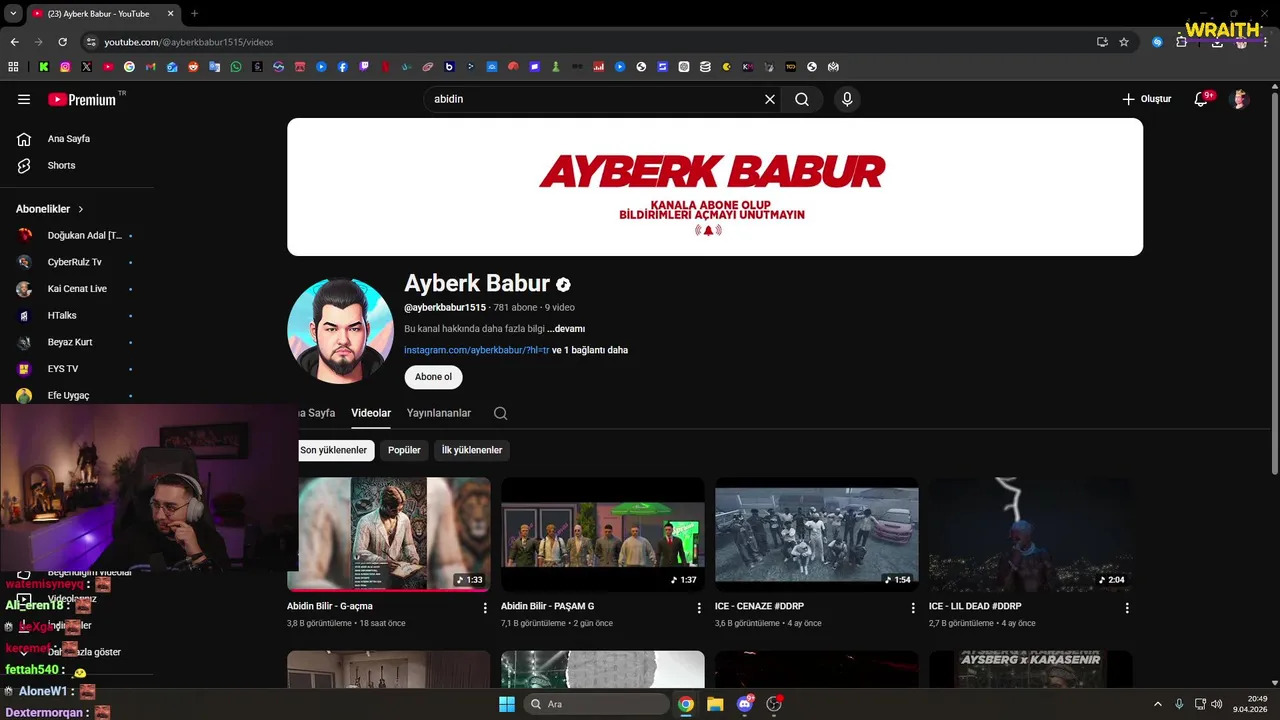This screenshot has width=1280, height=720.
Task: Click the magnifier search button beside abidin
Action: point(802,99)
